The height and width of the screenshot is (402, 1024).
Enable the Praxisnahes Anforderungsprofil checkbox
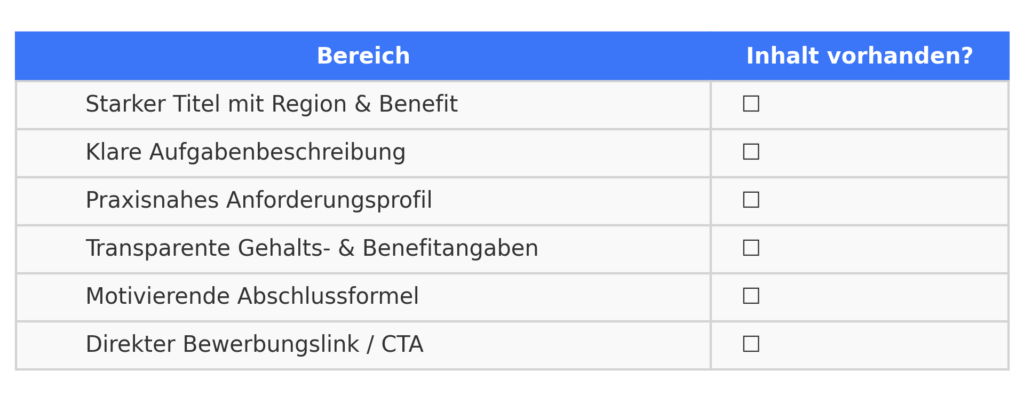pos(751,200)
